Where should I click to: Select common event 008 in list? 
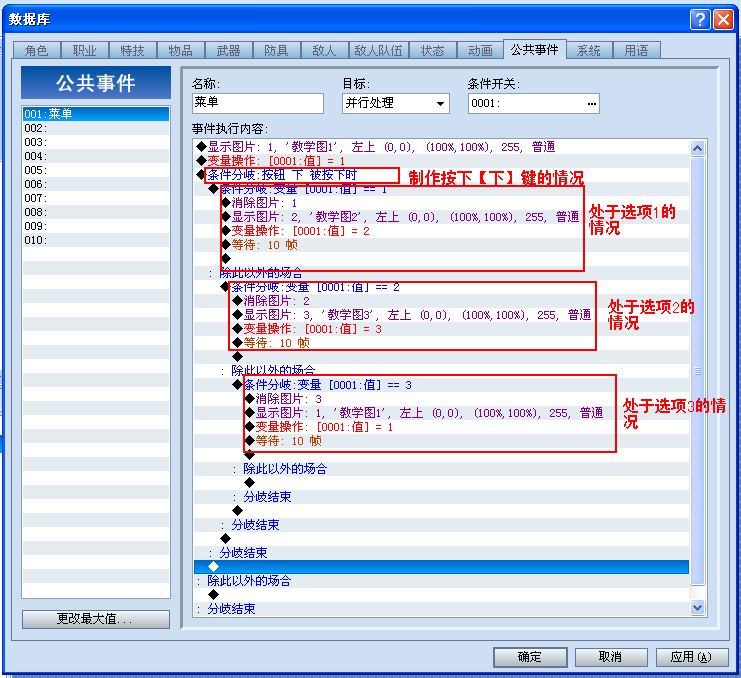[96, 212]
